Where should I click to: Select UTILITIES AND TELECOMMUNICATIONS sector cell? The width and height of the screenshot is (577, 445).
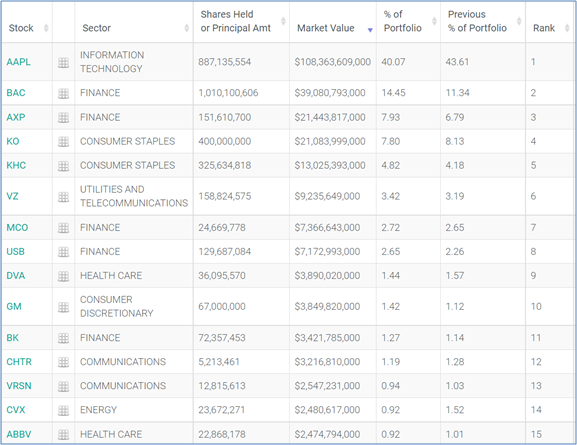(x=134, y=196)
